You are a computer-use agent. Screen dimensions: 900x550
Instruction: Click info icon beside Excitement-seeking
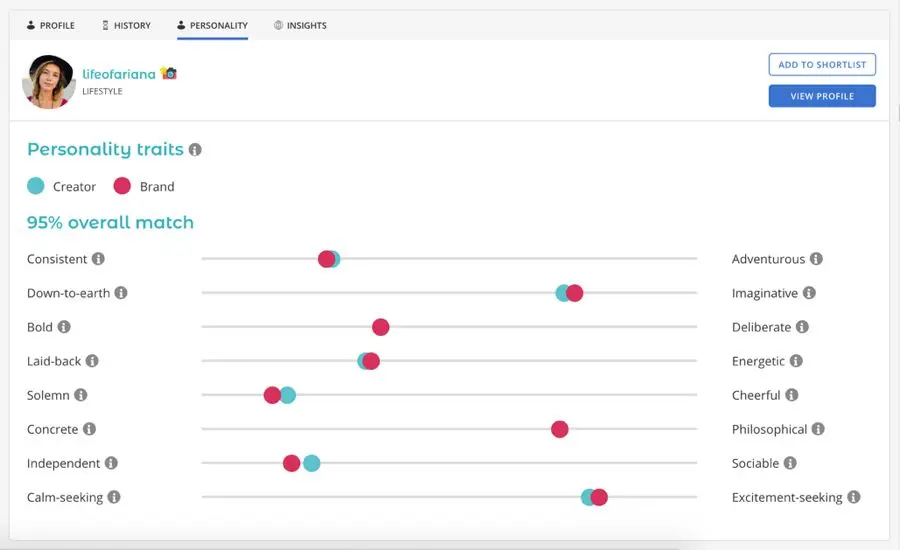[853, 497]
